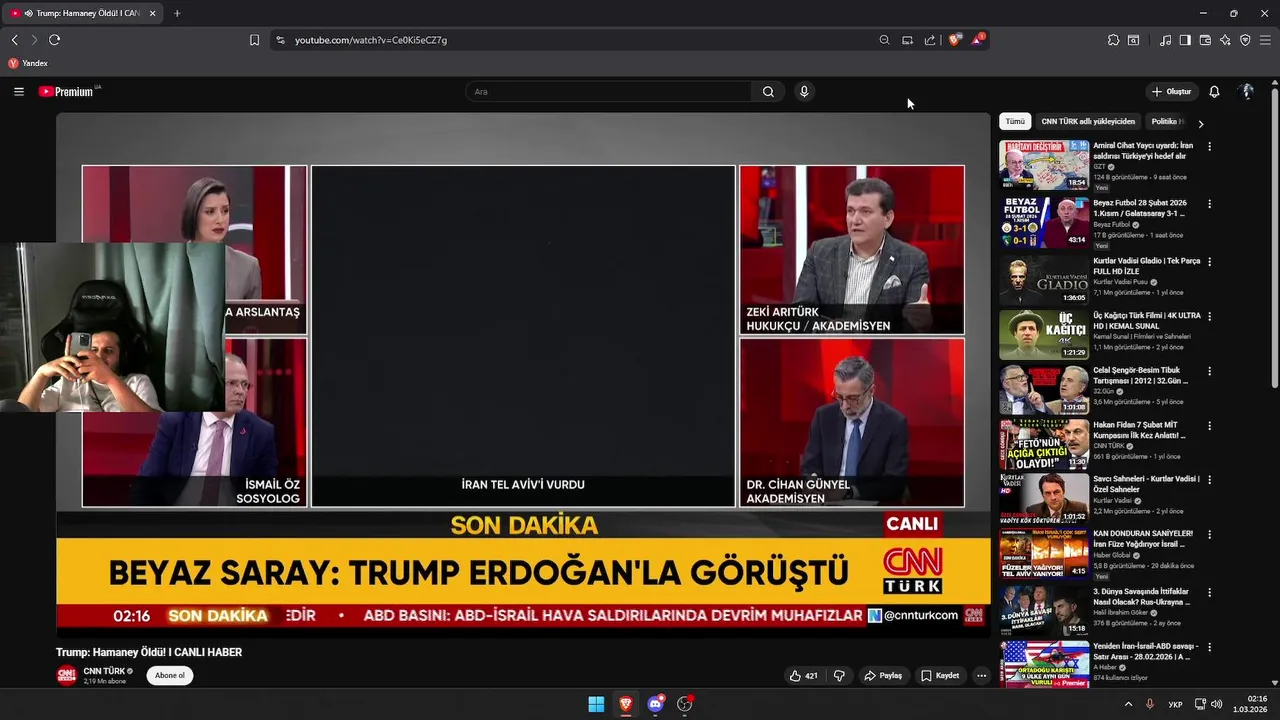Image resolution: width=1280 pixels, height=720 pixels.
Task: Click the Paylaş share button
Action: tap(883, 675)
